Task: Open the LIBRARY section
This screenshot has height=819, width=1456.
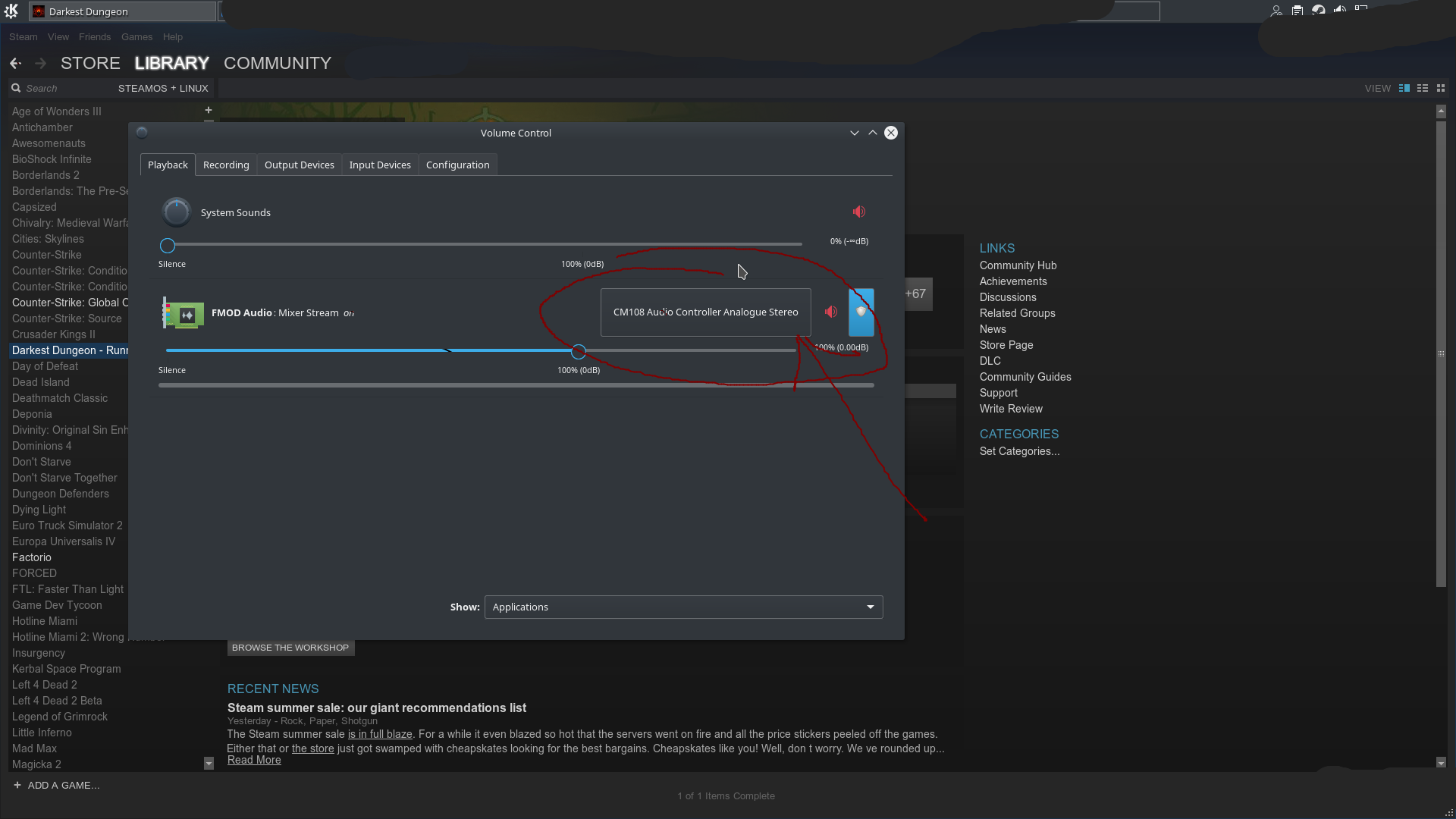Action: click(172, 63)
